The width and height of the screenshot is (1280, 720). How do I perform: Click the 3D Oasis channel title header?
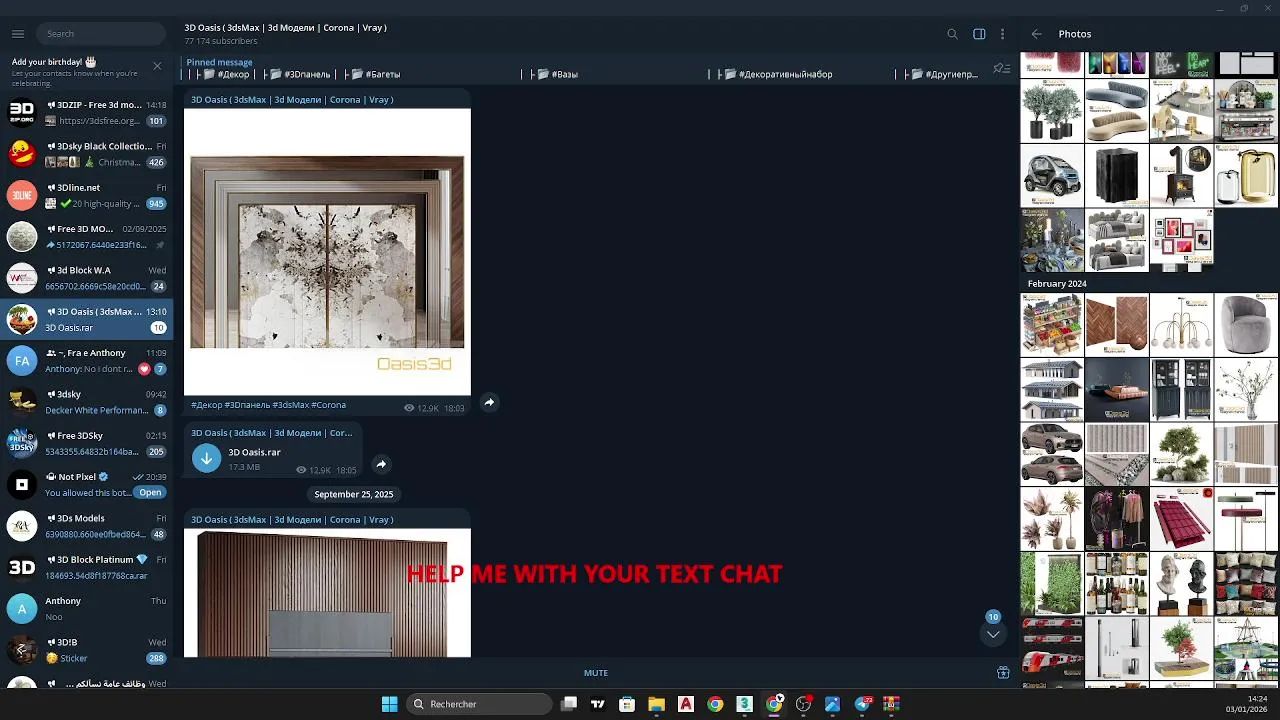point(285,28)
